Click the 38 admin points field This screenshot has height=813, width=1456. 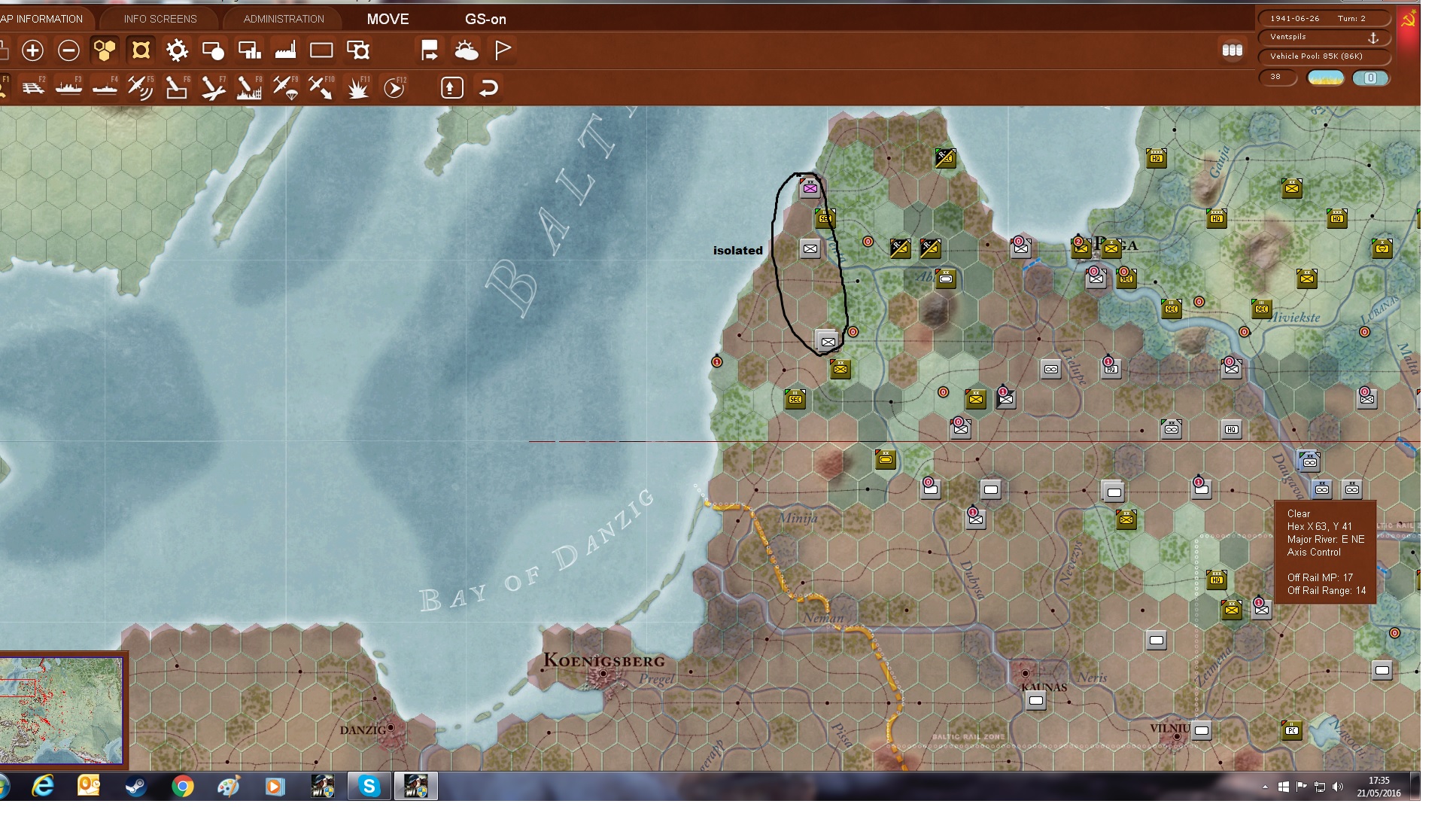coord(1277,77)
